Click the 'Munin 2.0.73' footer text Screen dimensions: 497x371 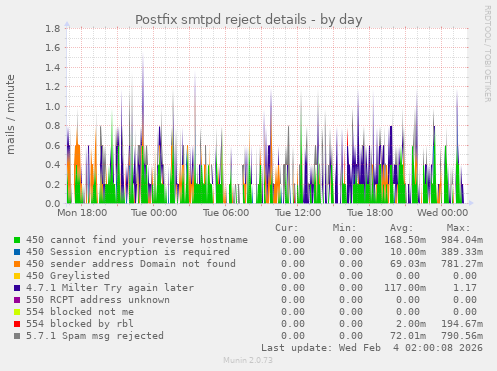pyautogui.click(x=248, y=360)
